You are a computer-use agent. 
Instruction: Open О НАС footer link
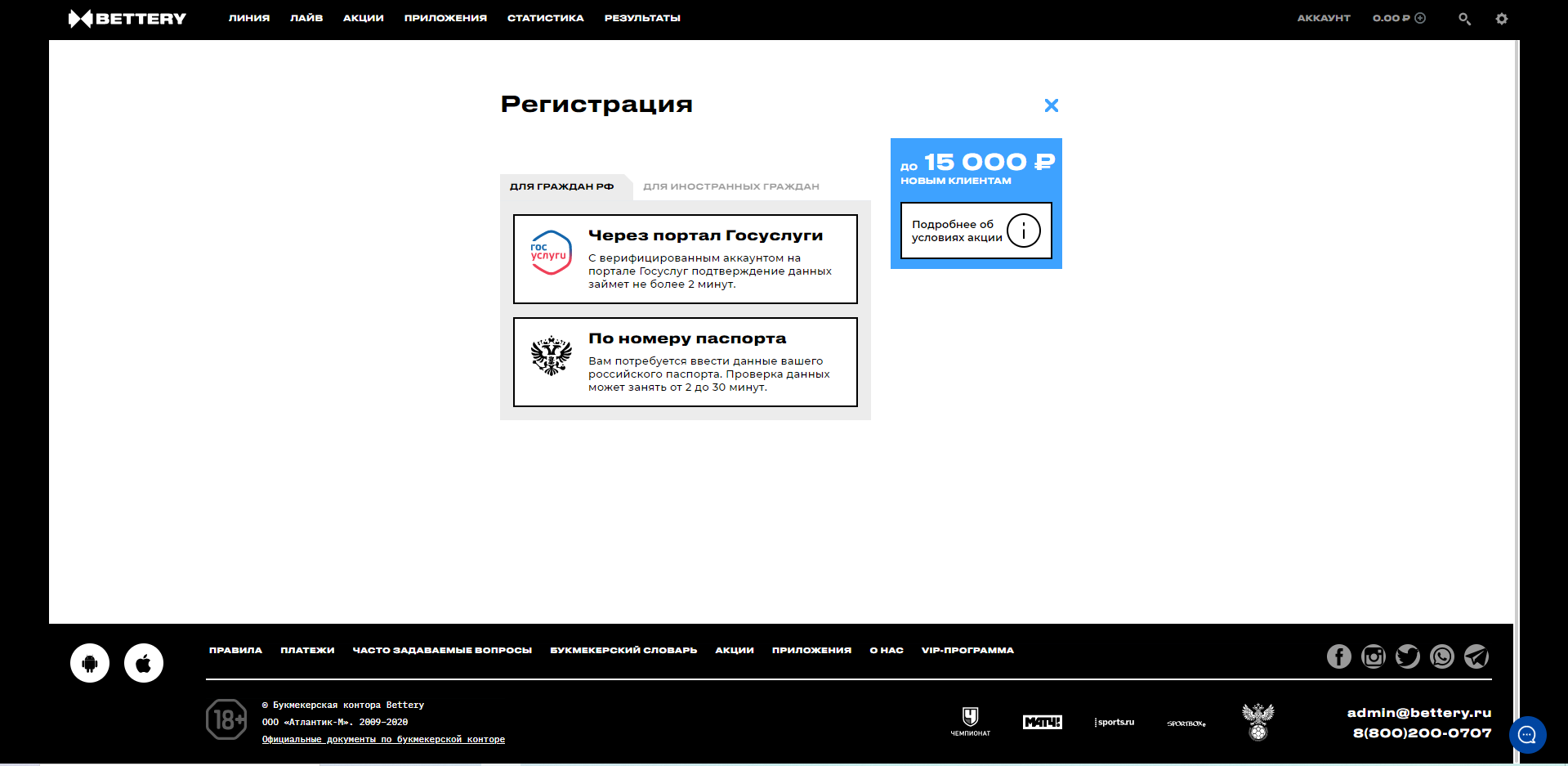tap(887, 651)
